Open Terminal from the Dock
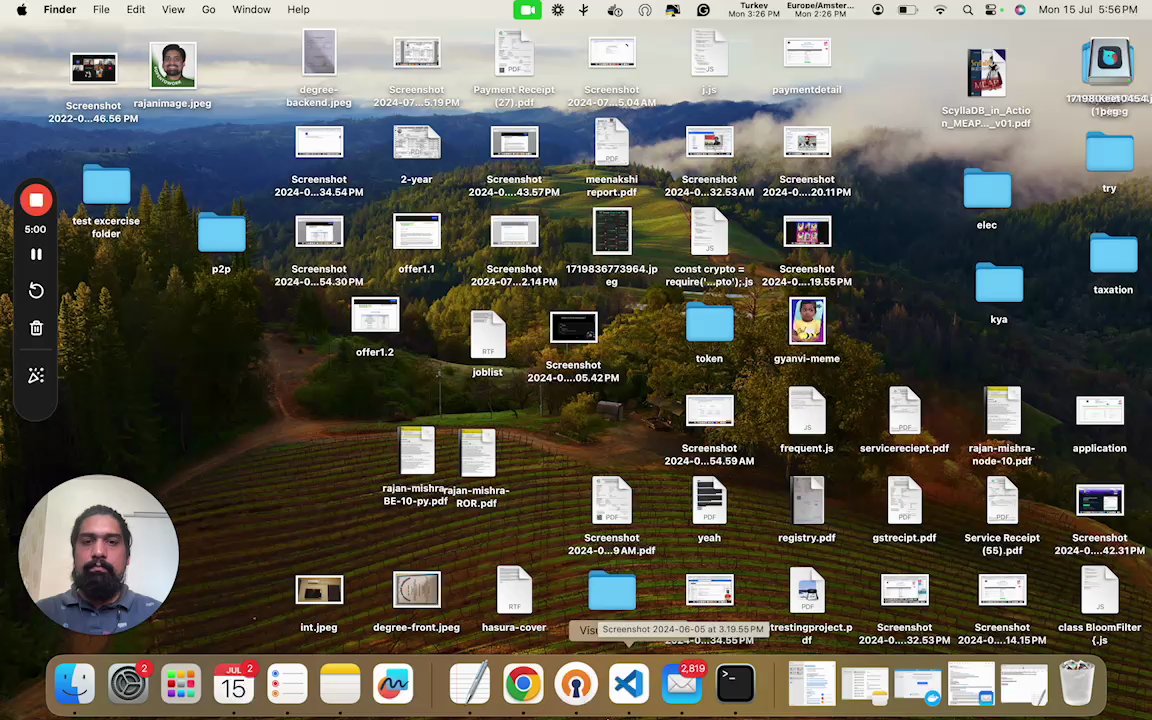This screenshot has width=1152, height=720. (x=735, y=685)
